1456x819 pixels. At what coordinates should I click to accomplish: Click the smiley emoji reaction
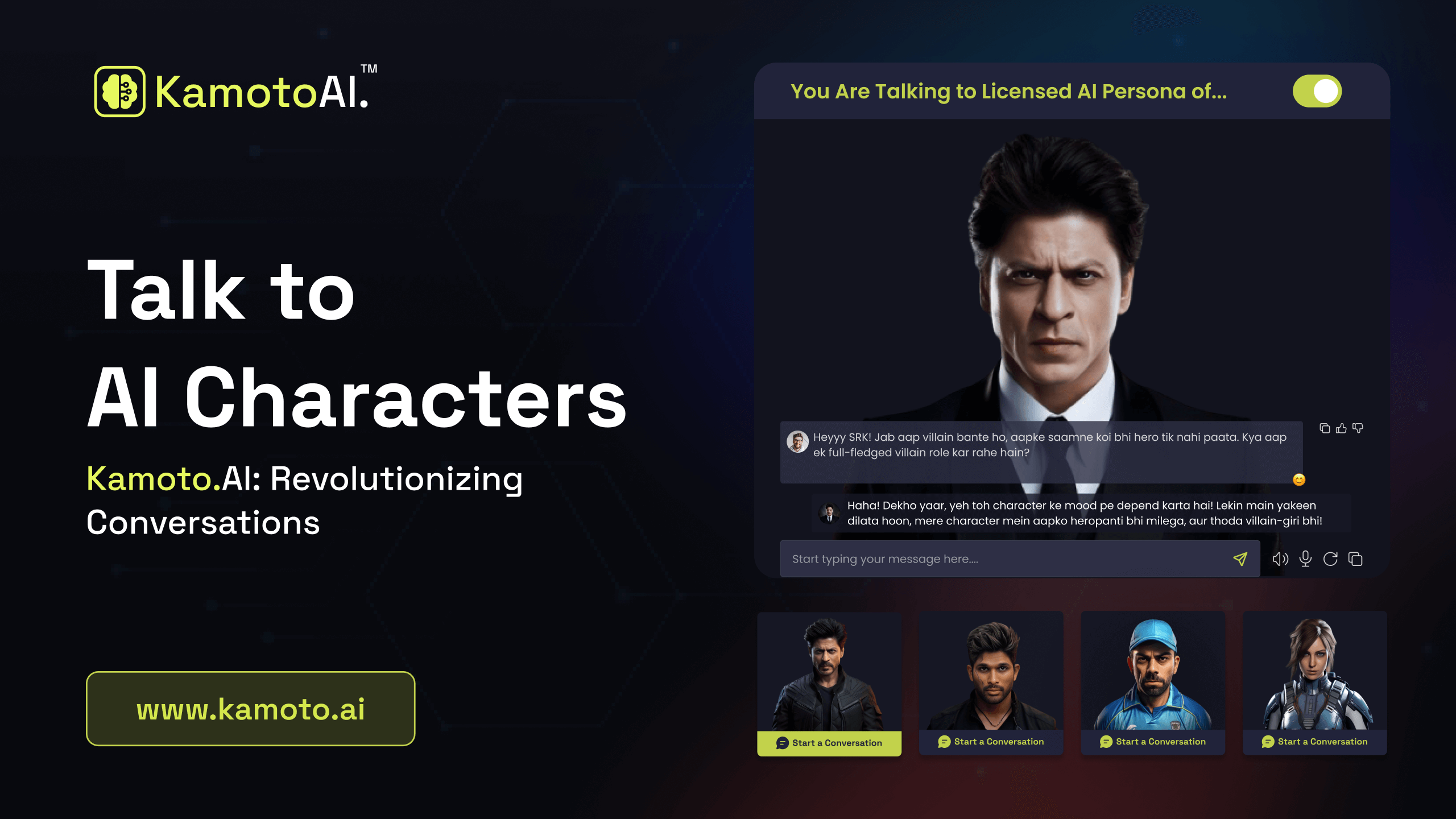(x=1299, y=479)
